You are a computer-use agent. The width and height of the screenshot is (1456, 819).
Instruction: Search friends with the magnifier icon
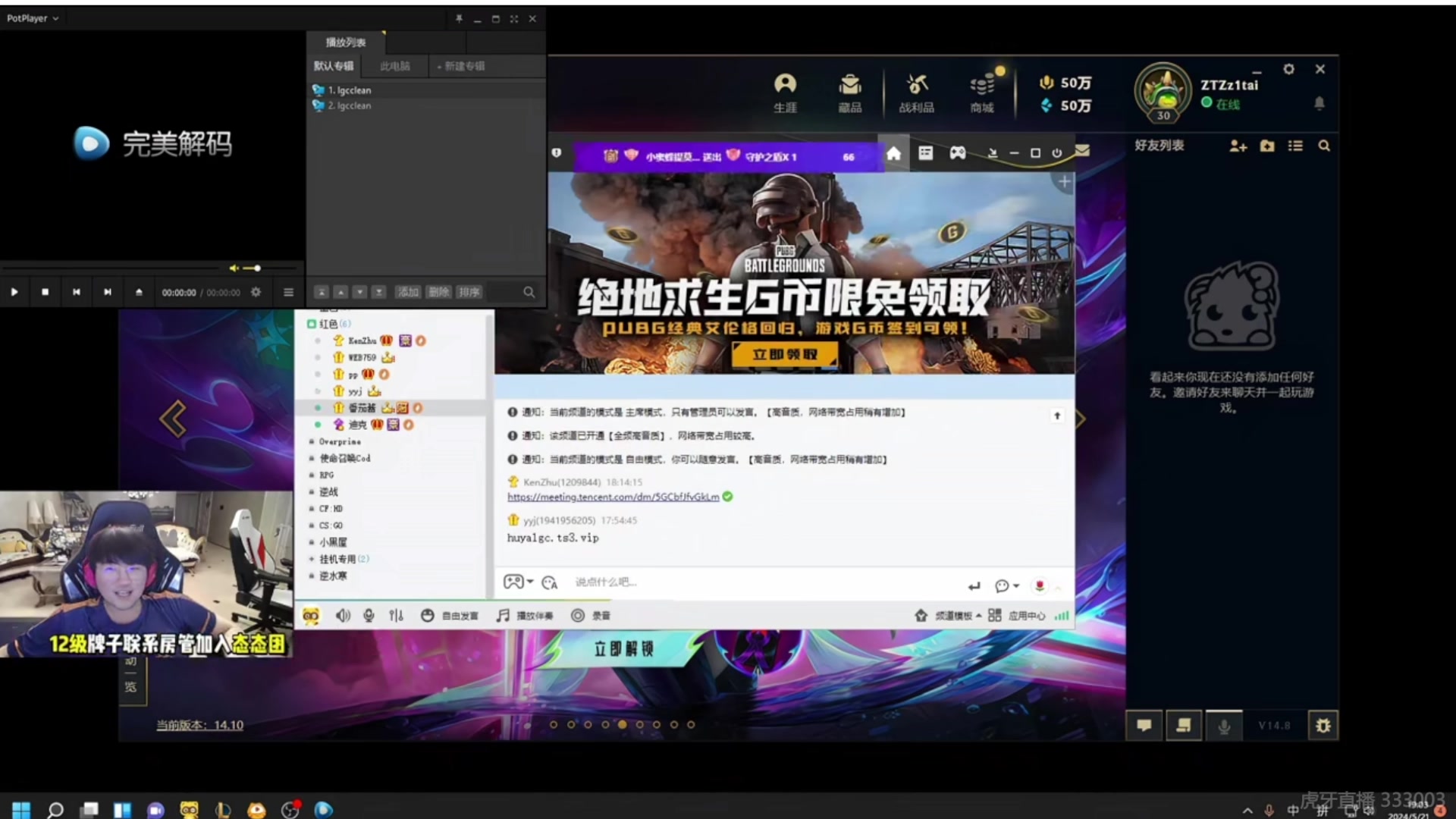point(1324,146)
